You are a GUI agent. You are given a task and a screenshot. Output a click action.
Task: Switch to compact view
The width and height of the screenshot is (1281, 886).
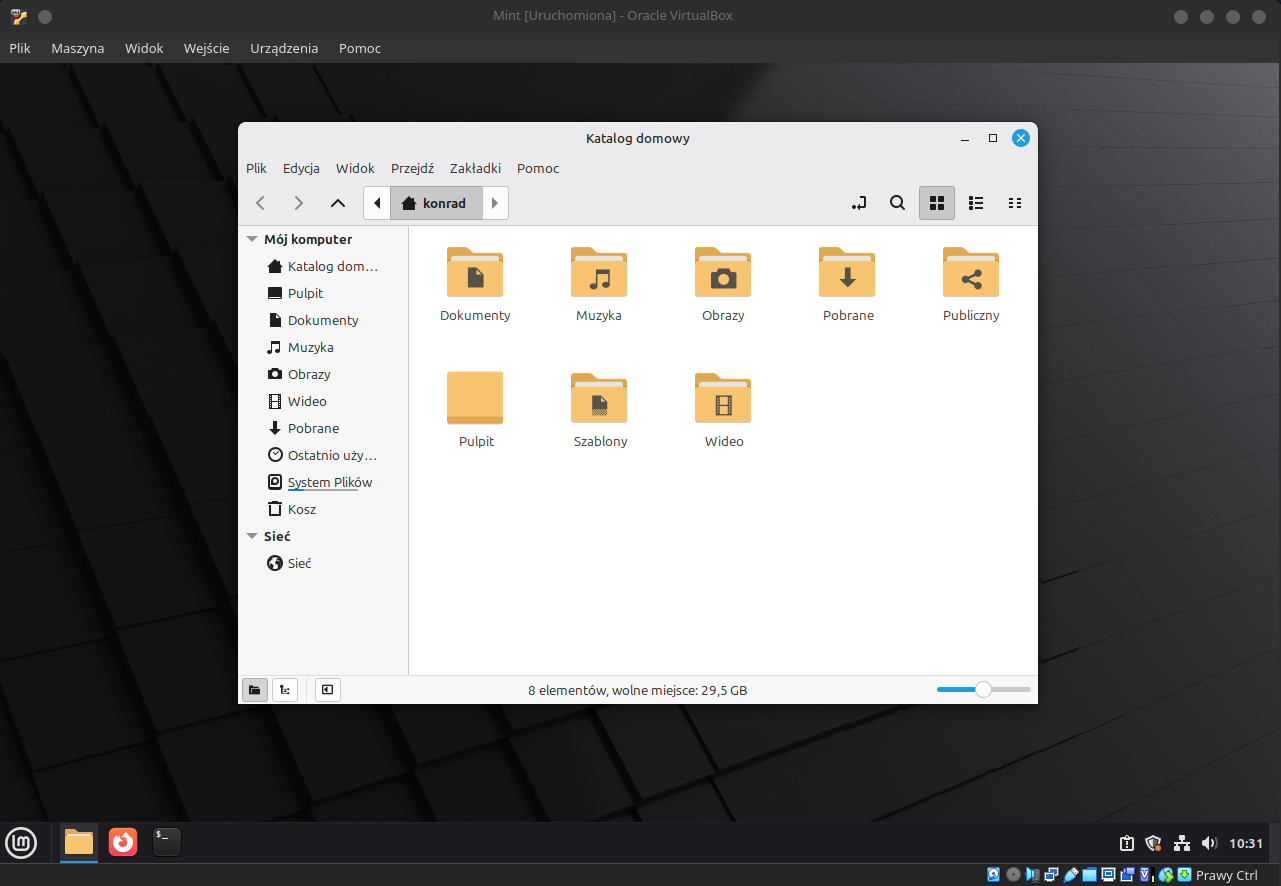coord(1015,203)
